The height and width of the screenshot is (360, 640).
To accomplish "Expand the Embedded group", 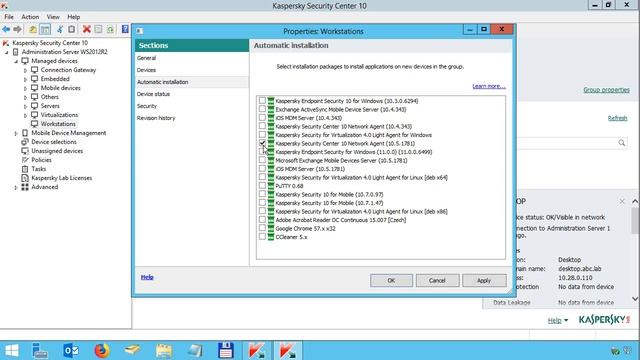I will pos(25,79).
